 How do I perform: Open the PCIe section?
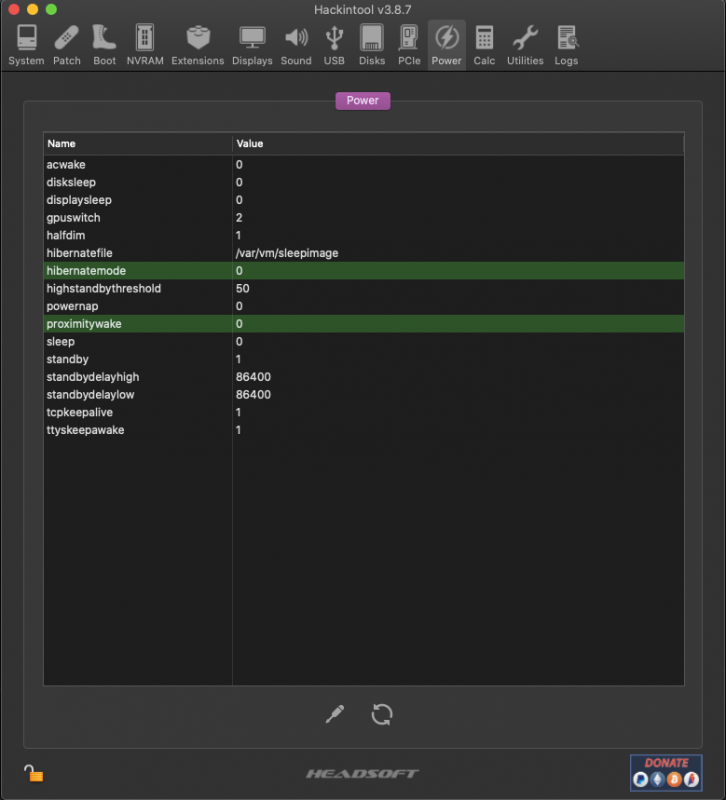point(409,45)
